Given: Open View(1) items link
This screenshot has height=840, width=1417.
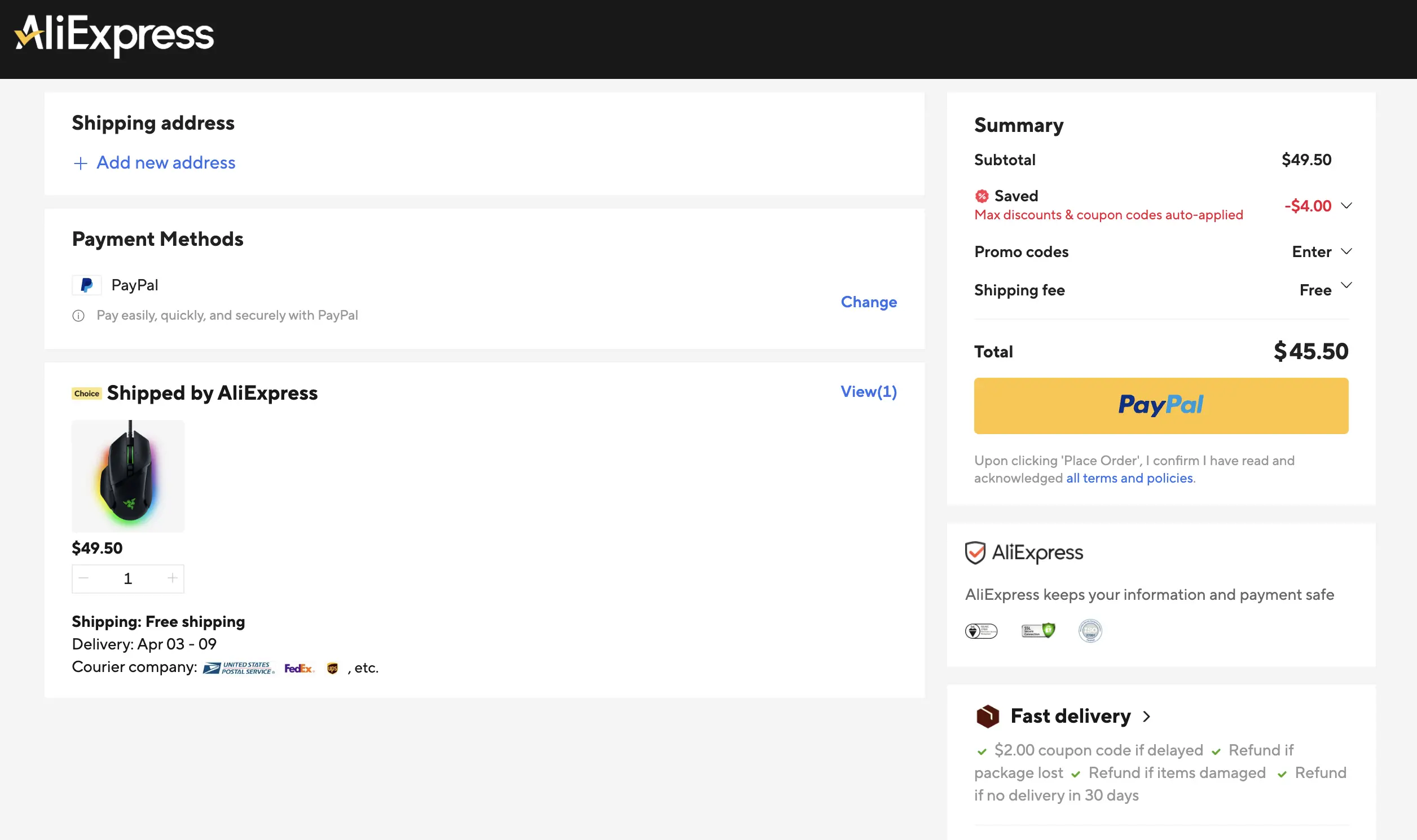Looking at the screenshot, I should tap(868, 392).
